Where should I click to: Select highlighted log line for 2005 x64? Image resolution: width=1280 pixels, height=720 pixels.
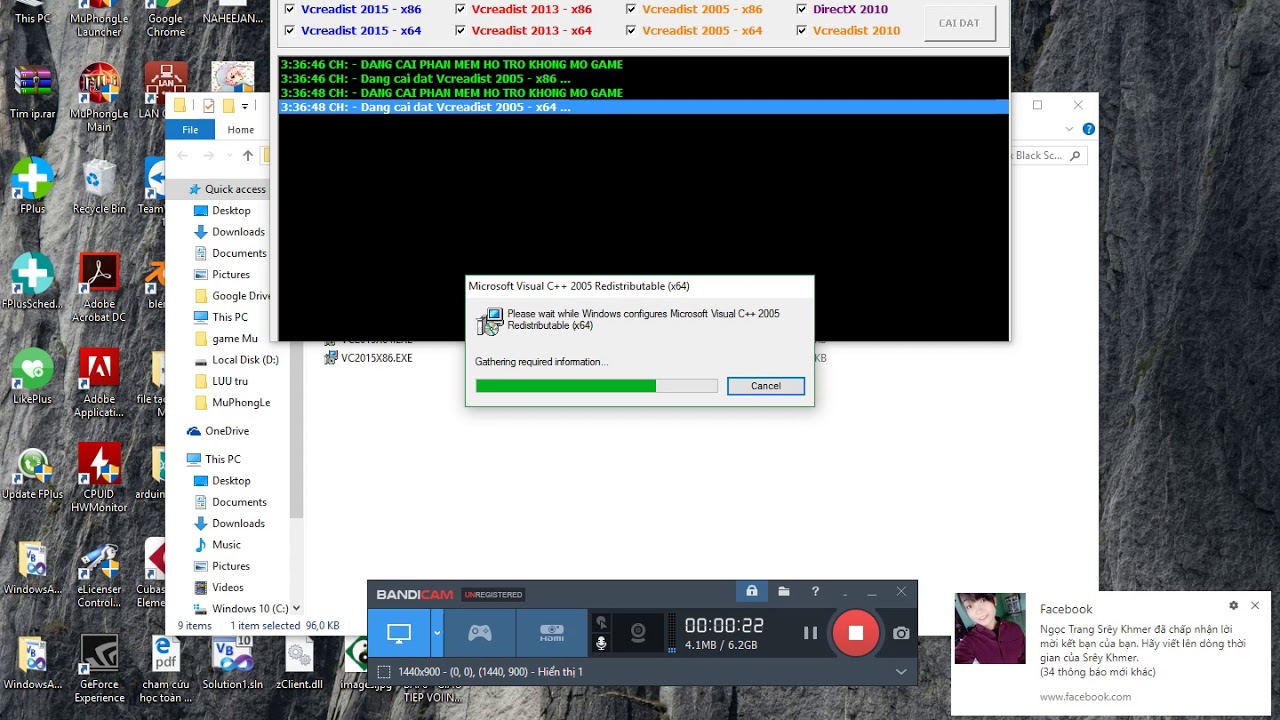644,107
